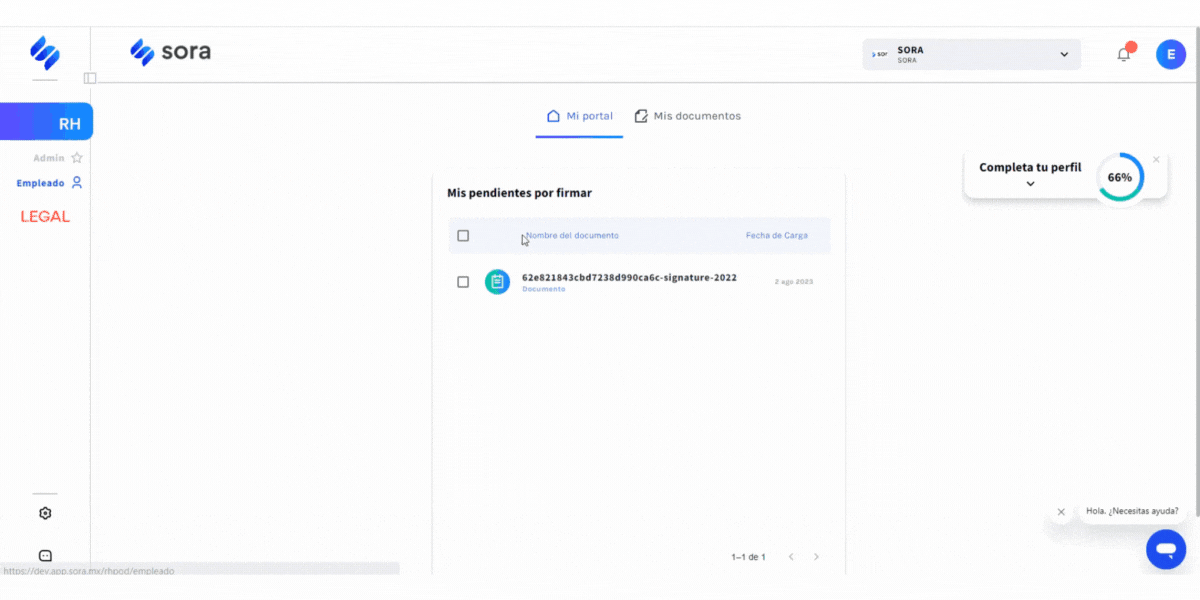Sort by Nombre del documento
Viewport: 1200px width, 600px height.
pyautogui.click(x=571, y=235)
